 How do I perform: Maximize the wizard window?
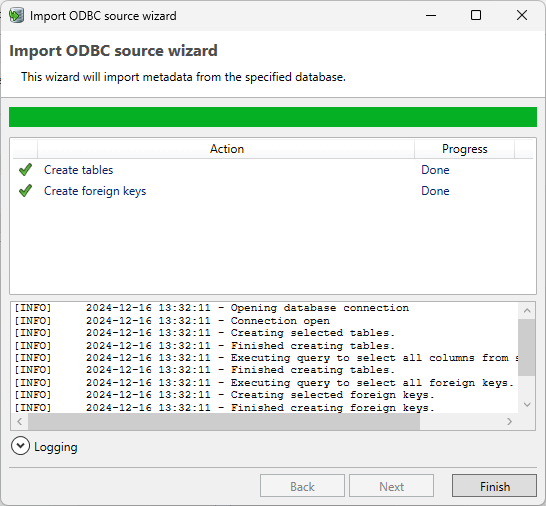[x=476, y=15]
